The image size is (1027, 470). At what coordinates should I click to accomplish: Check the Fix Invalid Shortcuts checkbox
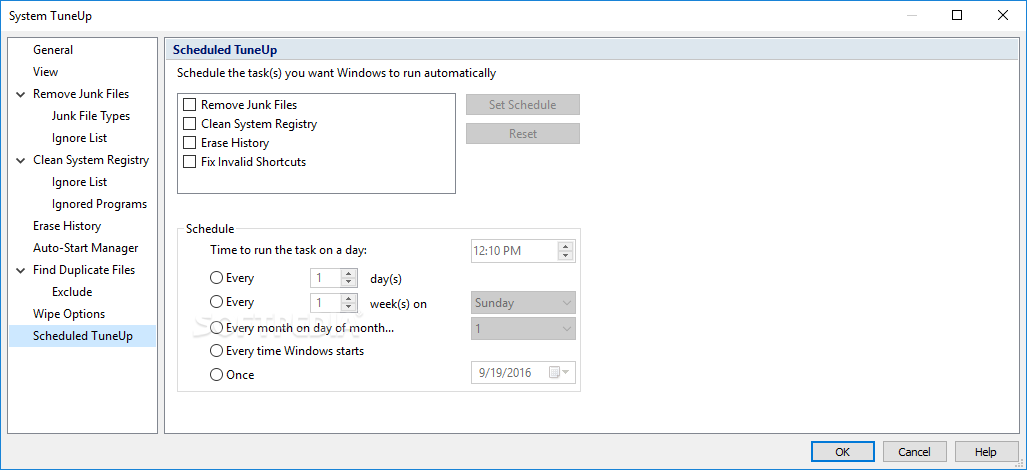coord(190,162)
